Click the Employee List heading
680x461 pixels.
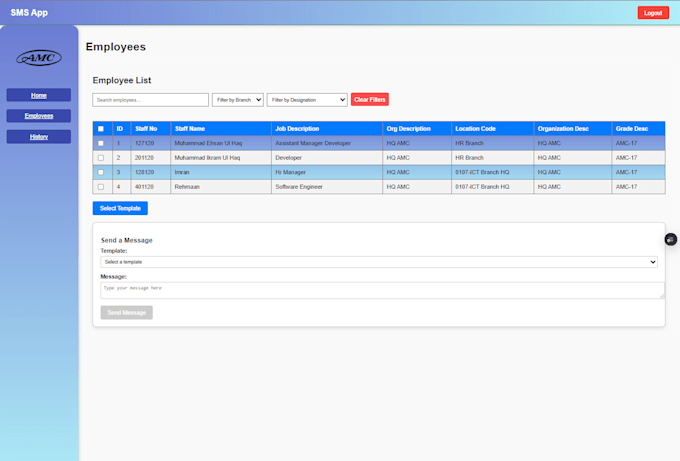click(122, 80)
